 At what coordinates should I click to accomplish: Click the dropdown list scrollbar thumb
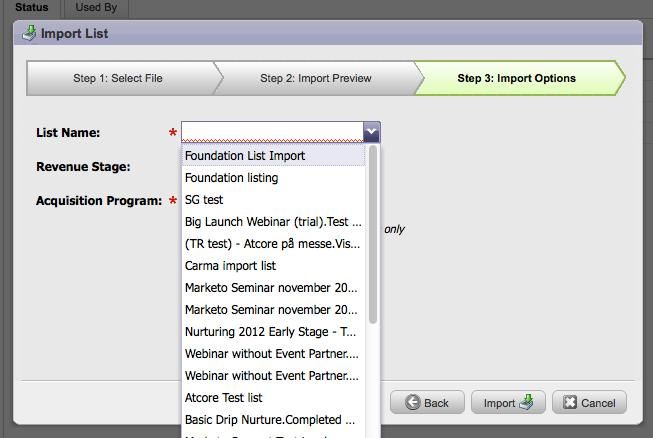pyautogui.click(x=373, y=235)
